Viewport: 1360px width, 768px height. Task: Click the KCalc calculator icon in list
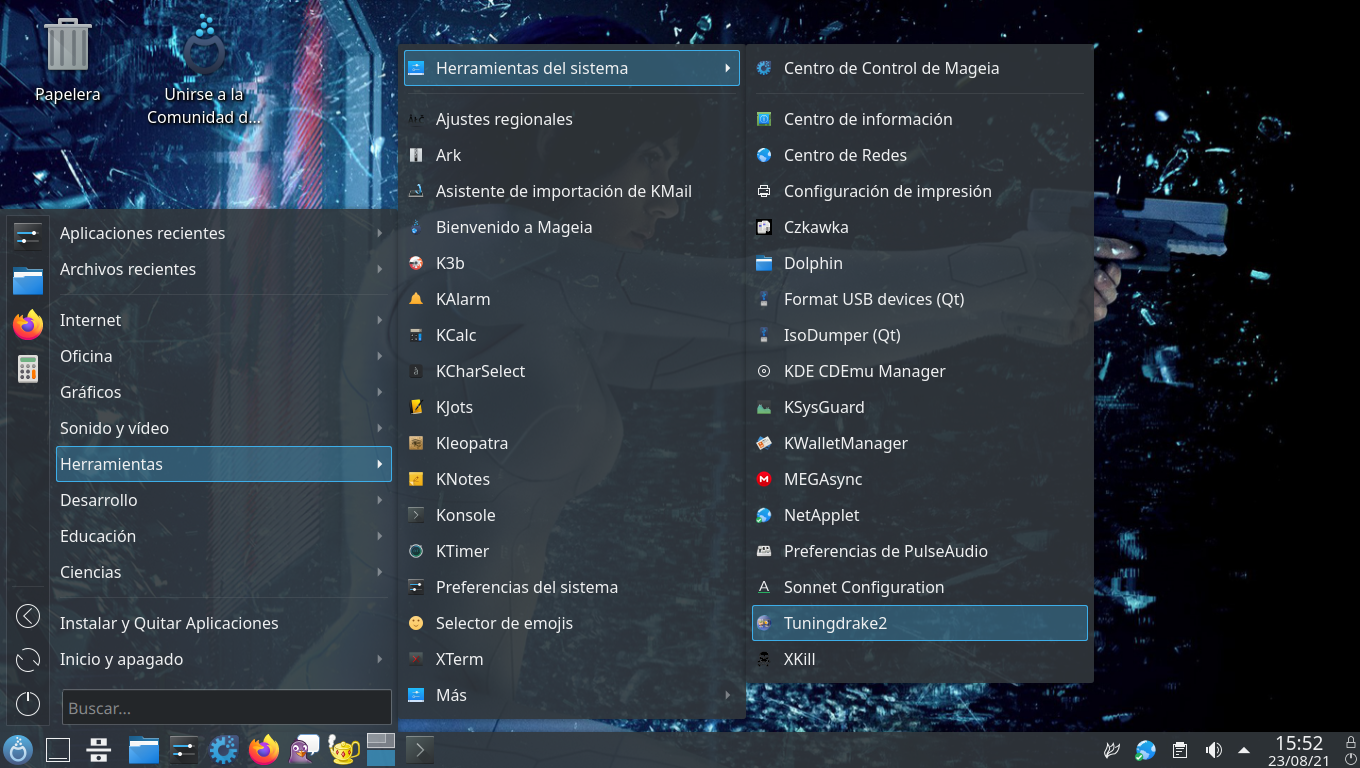click(x=416, y=335)
